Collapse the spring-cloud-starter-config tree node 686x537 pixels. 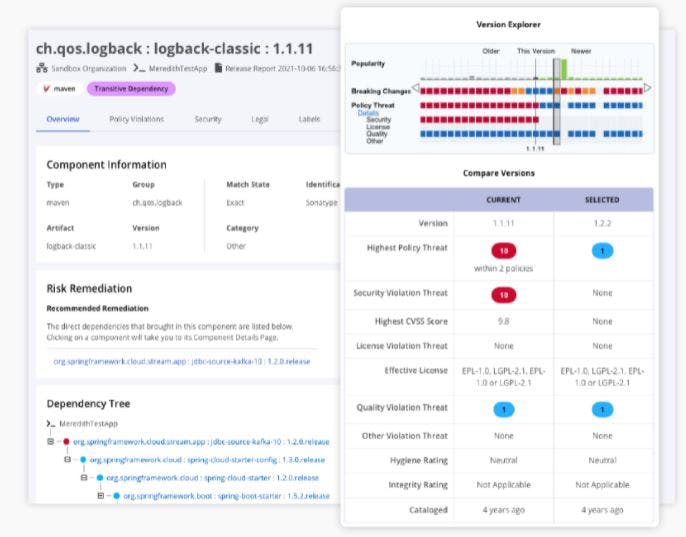tap(68, 460)
